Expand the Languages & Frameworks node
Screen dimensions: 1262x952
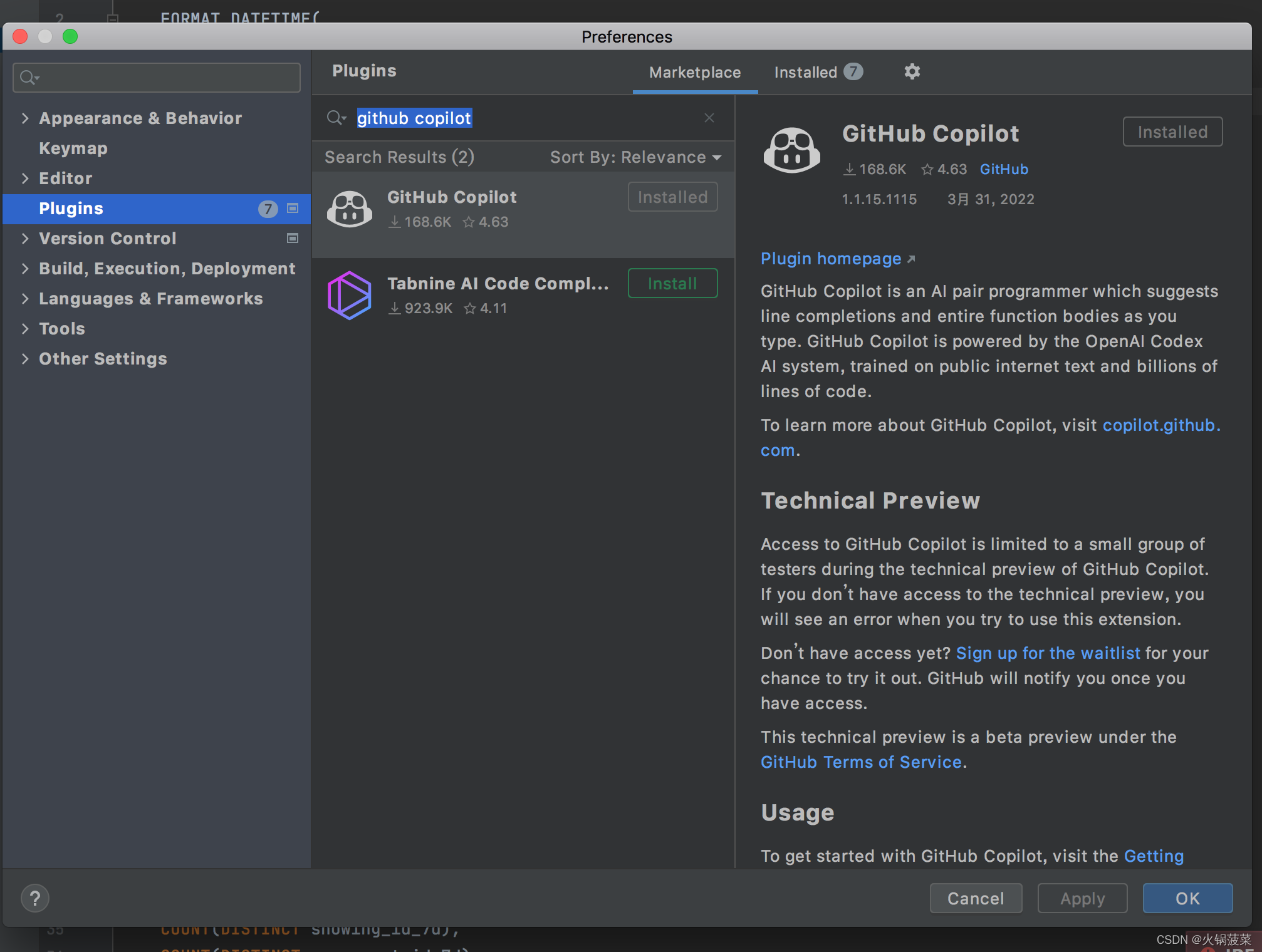tap(25, 298)
